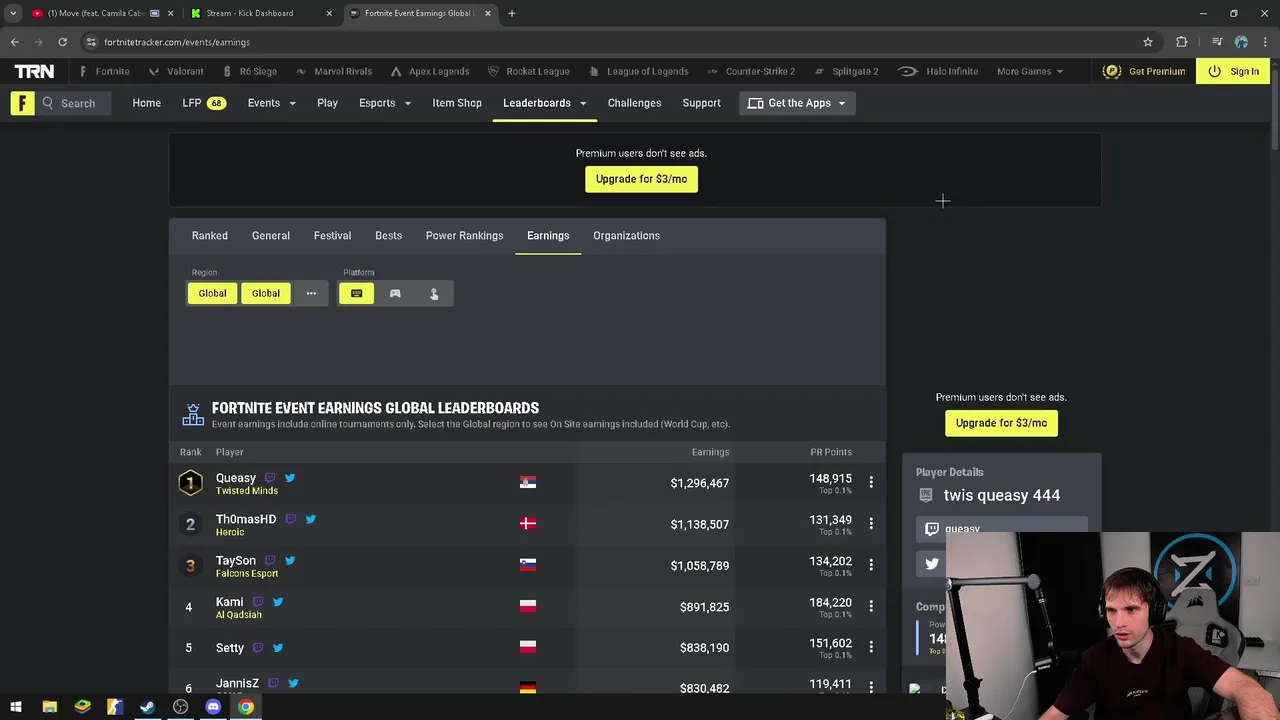The width and height of the screenshot is (1280, 720).
Task: Go to Valorant tracker
Action: tap(176, 71)
